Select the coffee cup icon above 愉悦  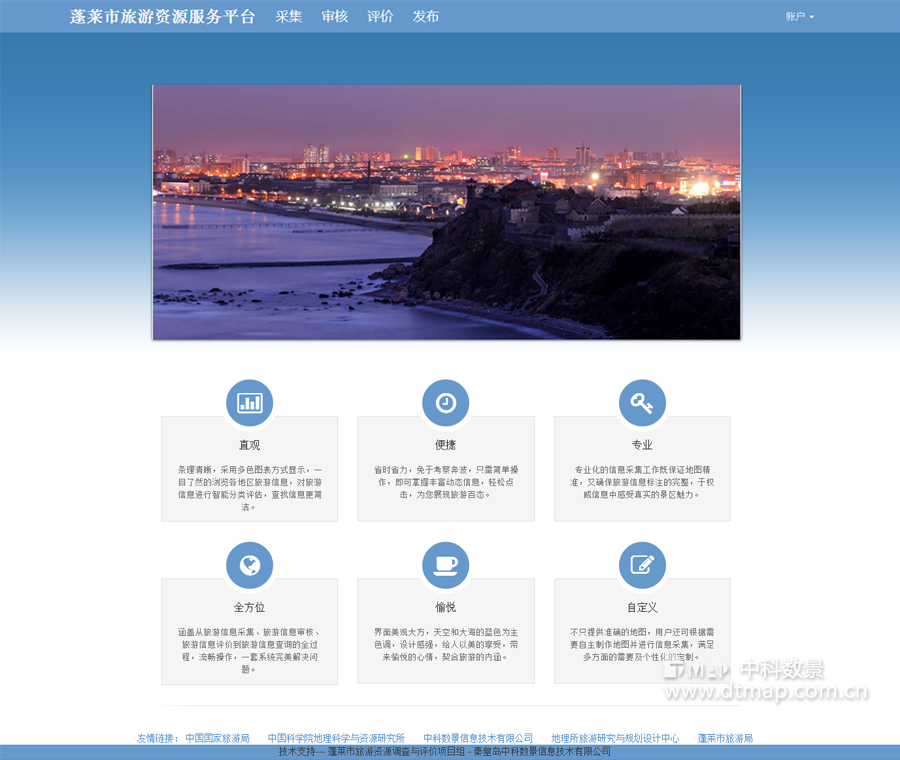click(x=446, y=565)
